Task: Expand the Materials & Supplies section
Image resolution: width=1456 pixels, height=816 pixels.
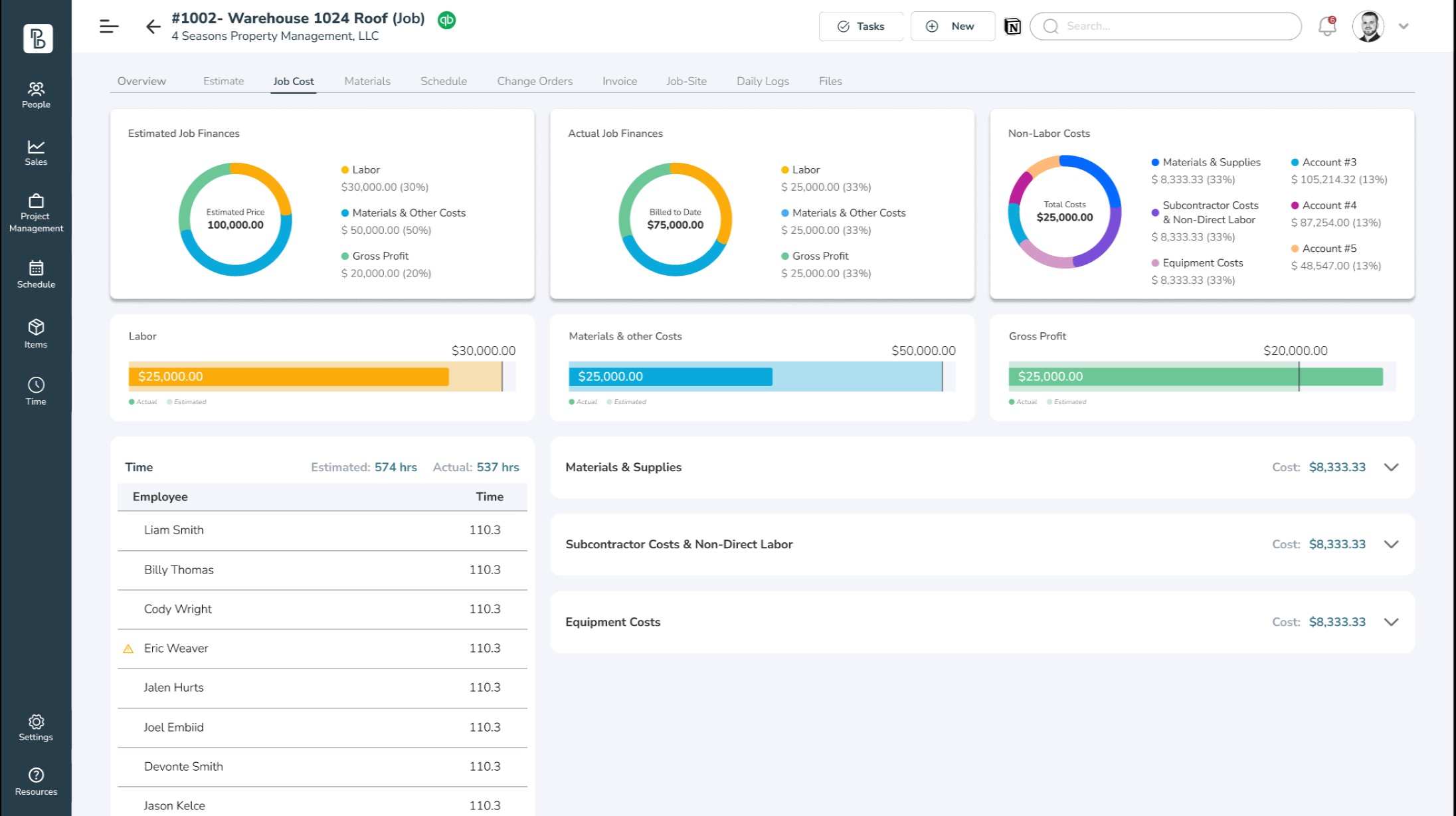Action: click(1391, 467)
